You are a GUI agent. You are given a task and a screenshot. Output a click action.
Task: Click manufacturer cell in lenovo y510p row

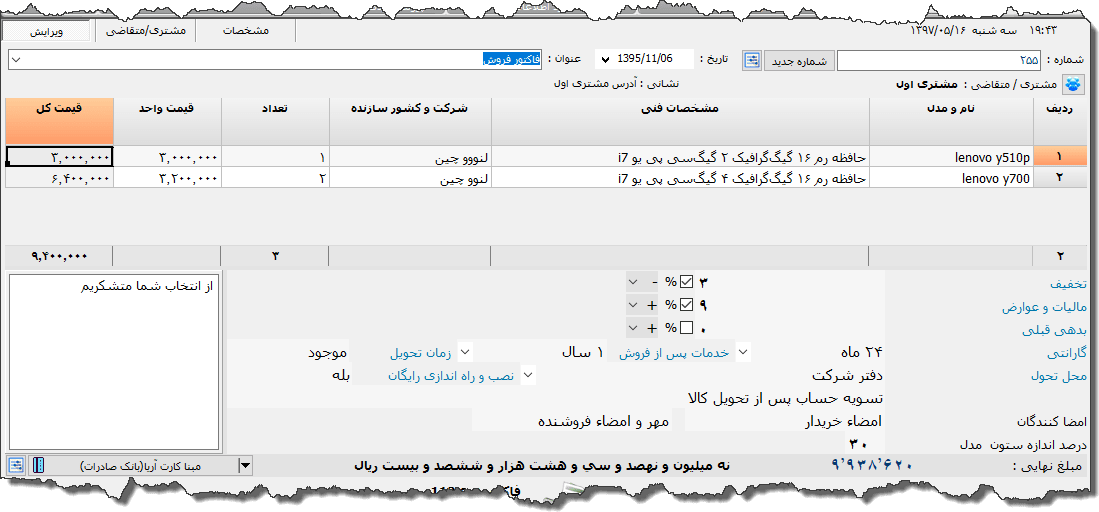[411, 156]
